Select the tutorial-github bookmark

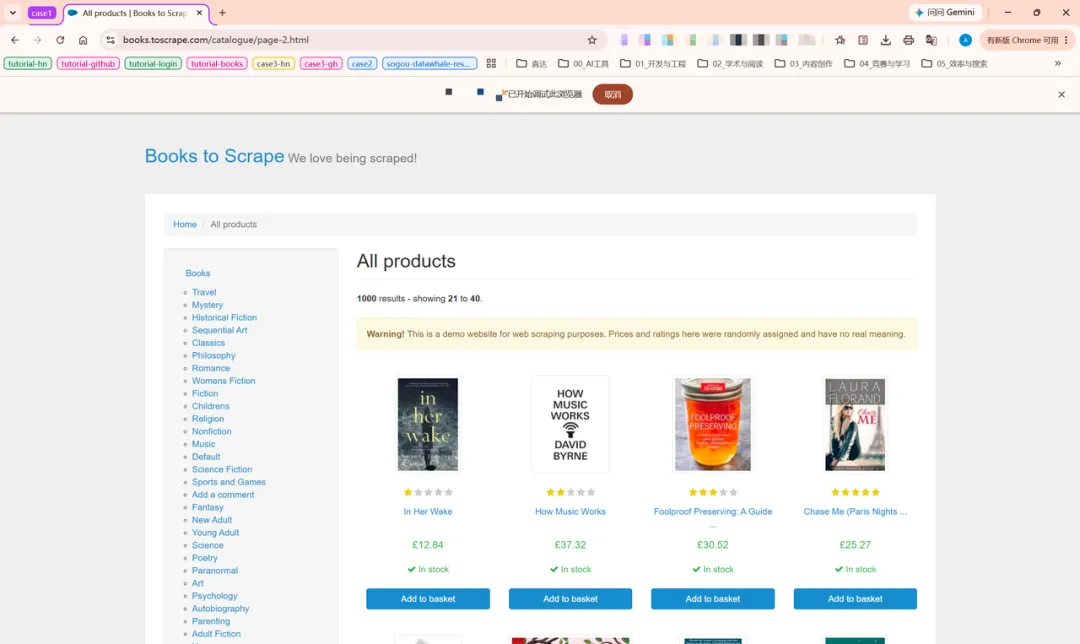pyautogui.click(x=88, y=63)
